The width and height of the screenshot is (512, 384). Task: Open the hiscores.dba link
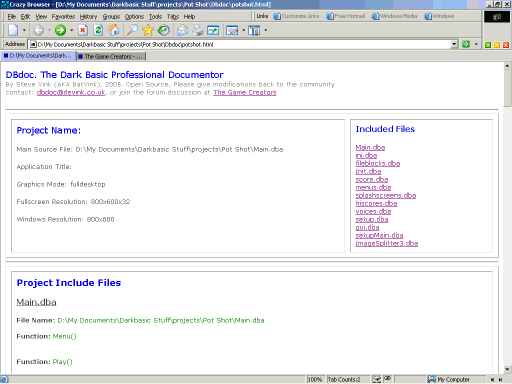tap(376, 203)
